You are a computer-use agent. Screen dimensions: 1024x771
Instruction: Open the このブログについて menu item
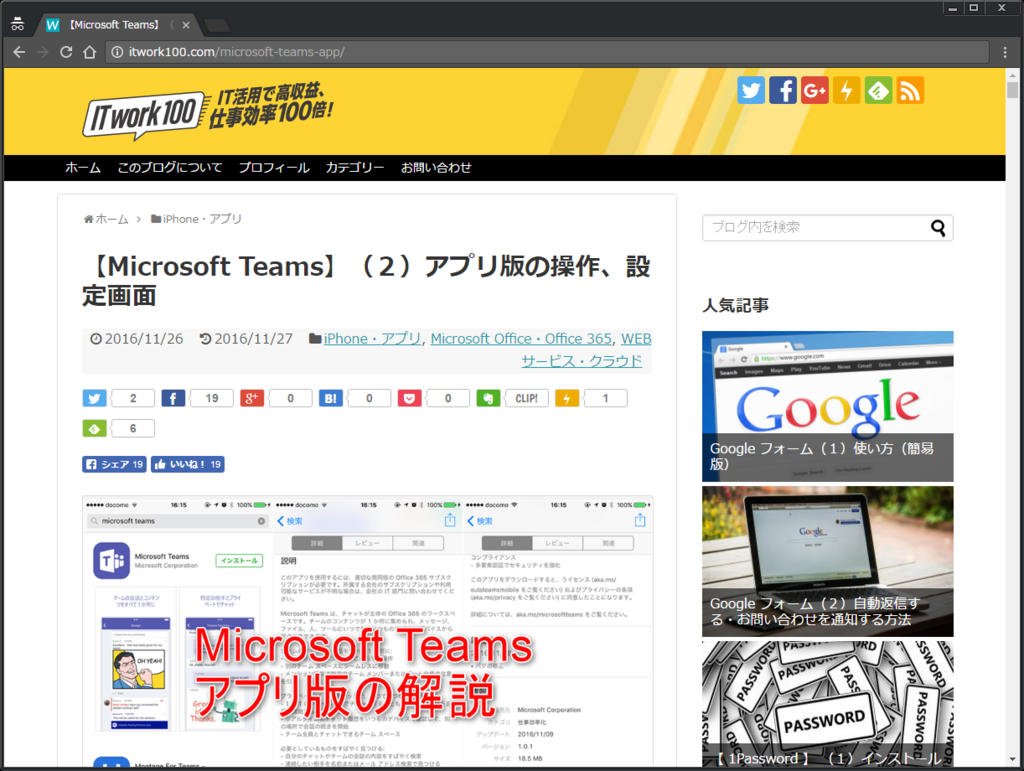point(170,167)
